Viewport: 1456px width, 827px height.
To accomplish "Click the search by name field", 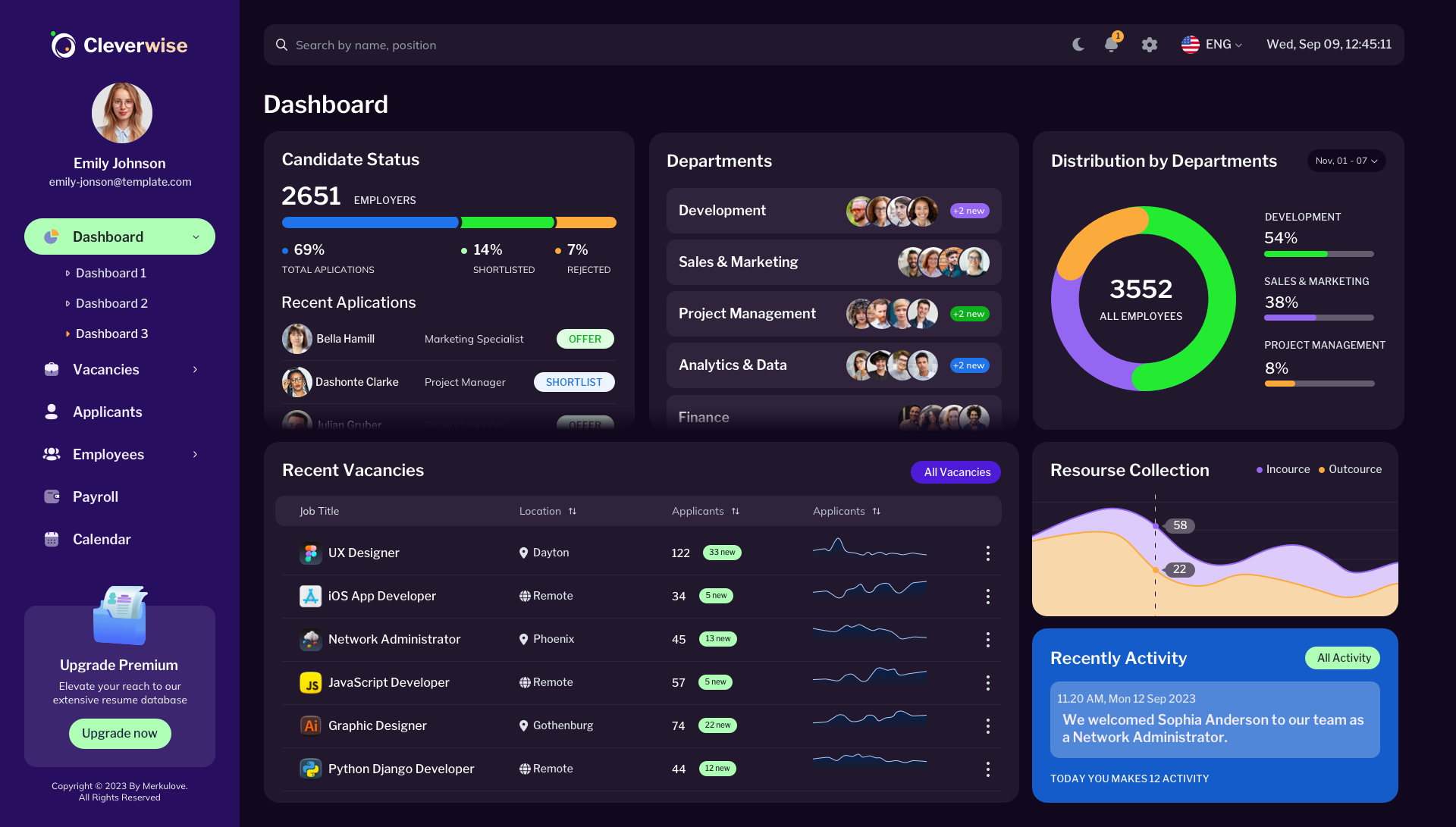I will (x=455, y=45).
